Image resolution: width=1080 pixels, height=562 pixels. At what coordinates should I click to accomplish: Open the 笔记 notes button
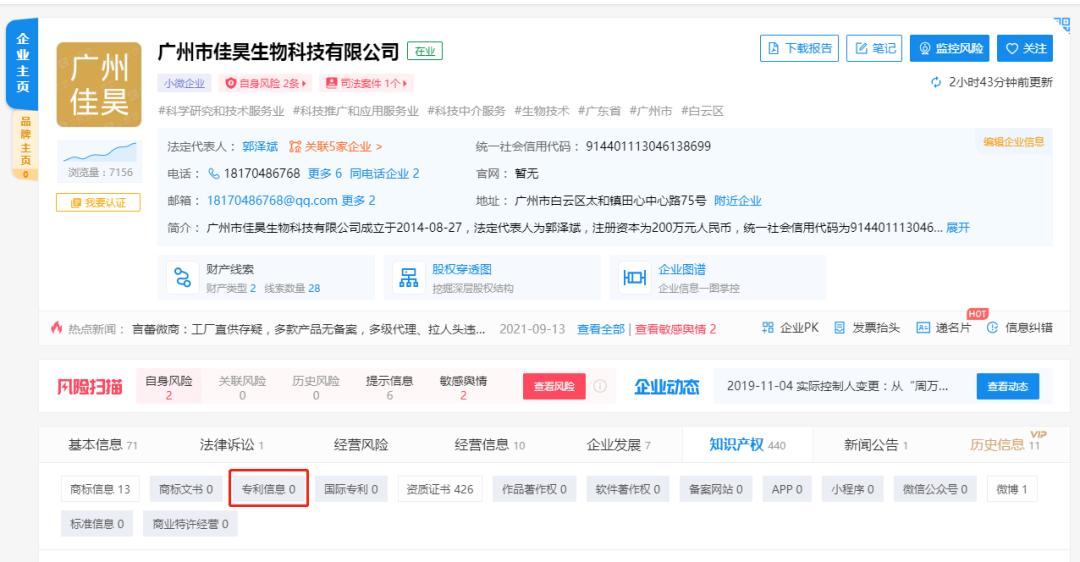(x=874, y=48)
